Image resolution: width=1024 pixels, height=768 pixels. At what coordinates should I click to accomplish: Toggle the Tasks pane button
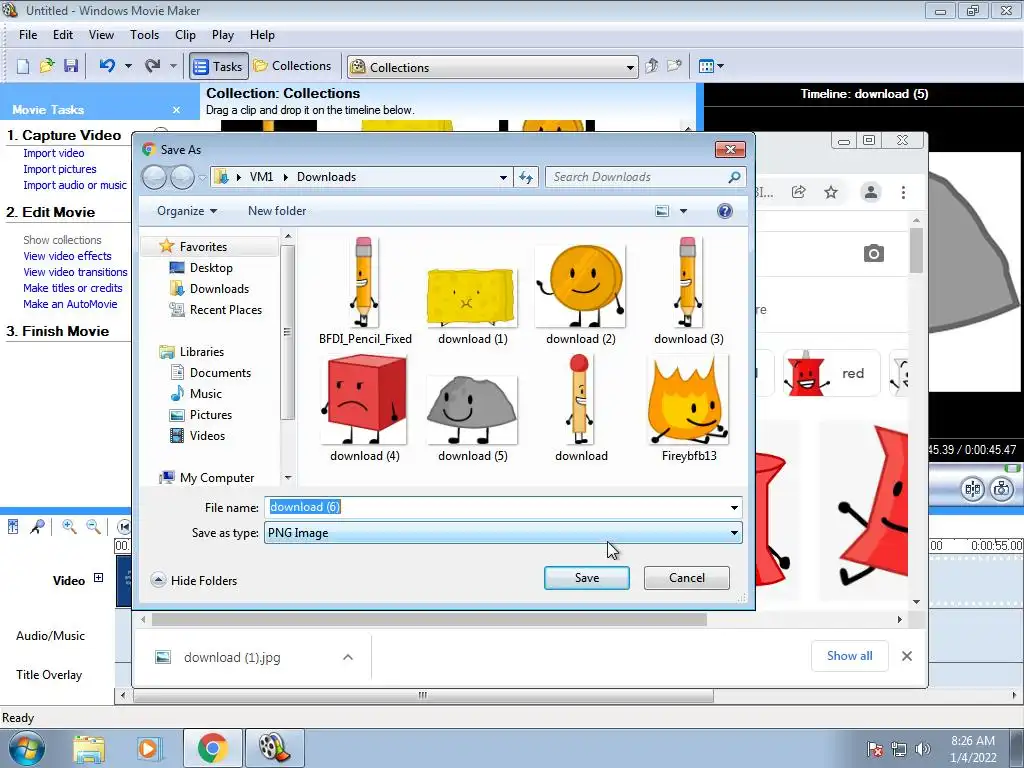219,67
